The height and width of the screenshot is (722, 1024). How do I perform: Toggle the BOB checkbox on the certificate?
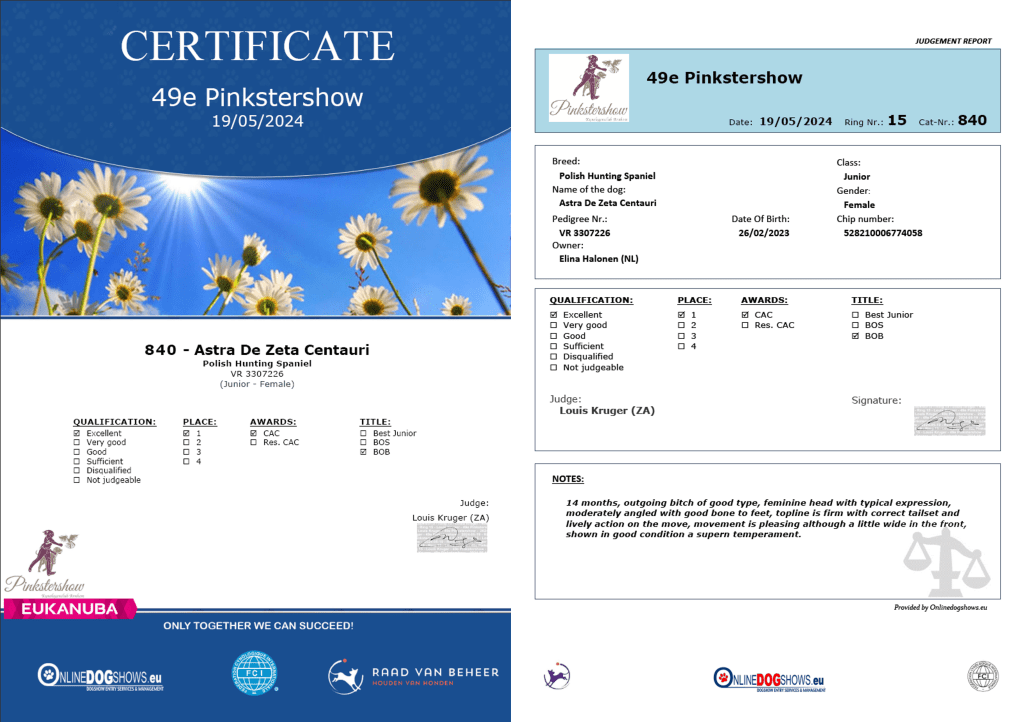pyautogui.click(x=364, y=452)
